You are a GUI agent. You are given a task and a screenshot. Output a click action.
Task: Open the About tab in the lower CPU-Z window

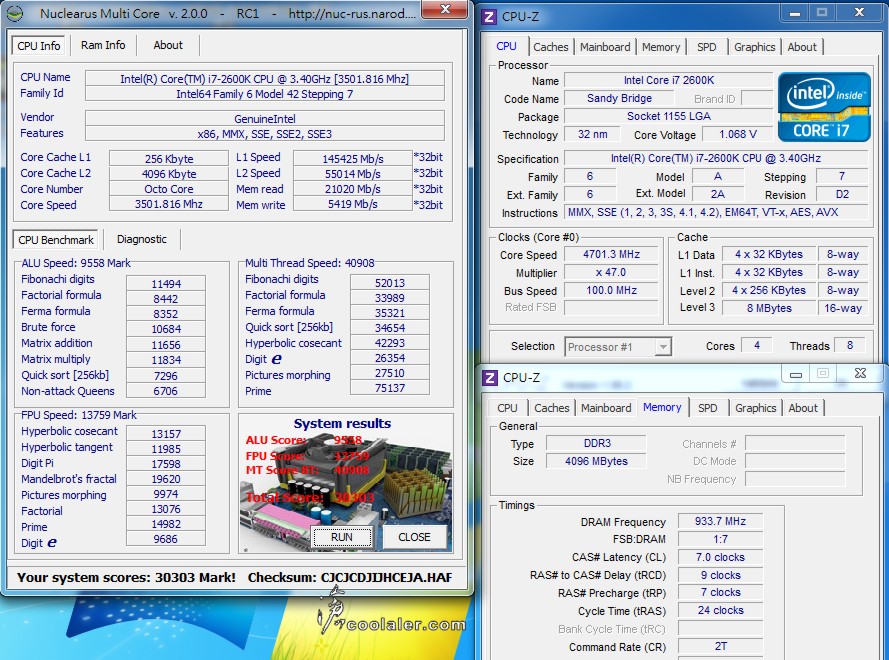click(803, 408)
